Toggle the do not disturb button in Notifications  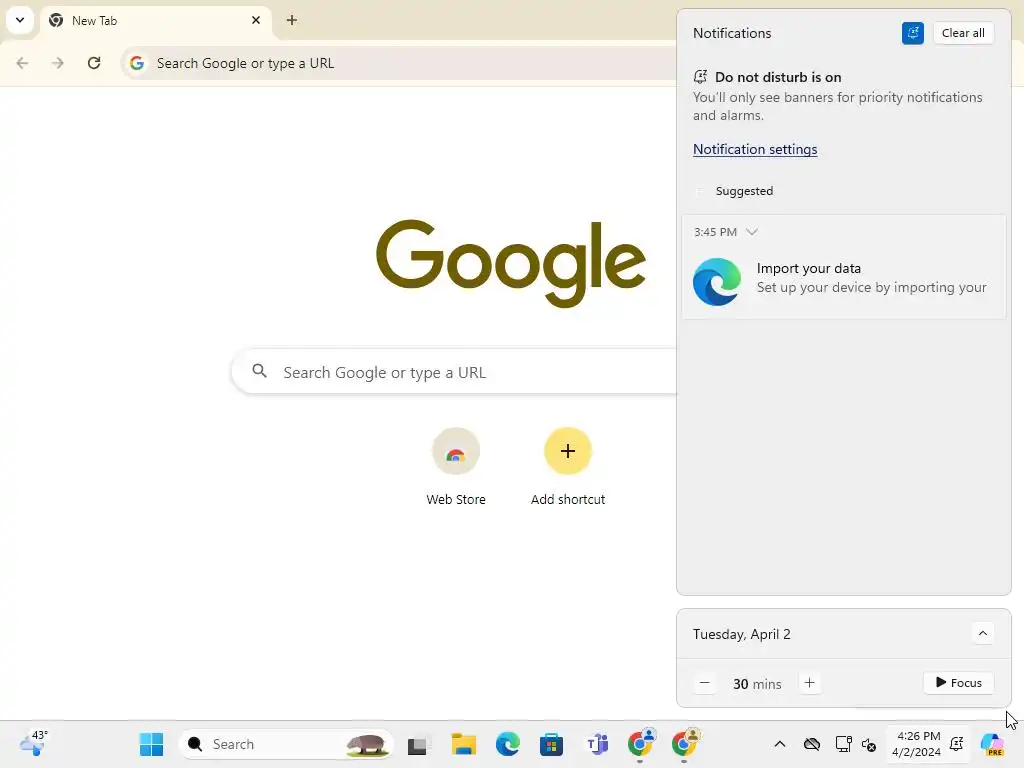click(912, 33)
